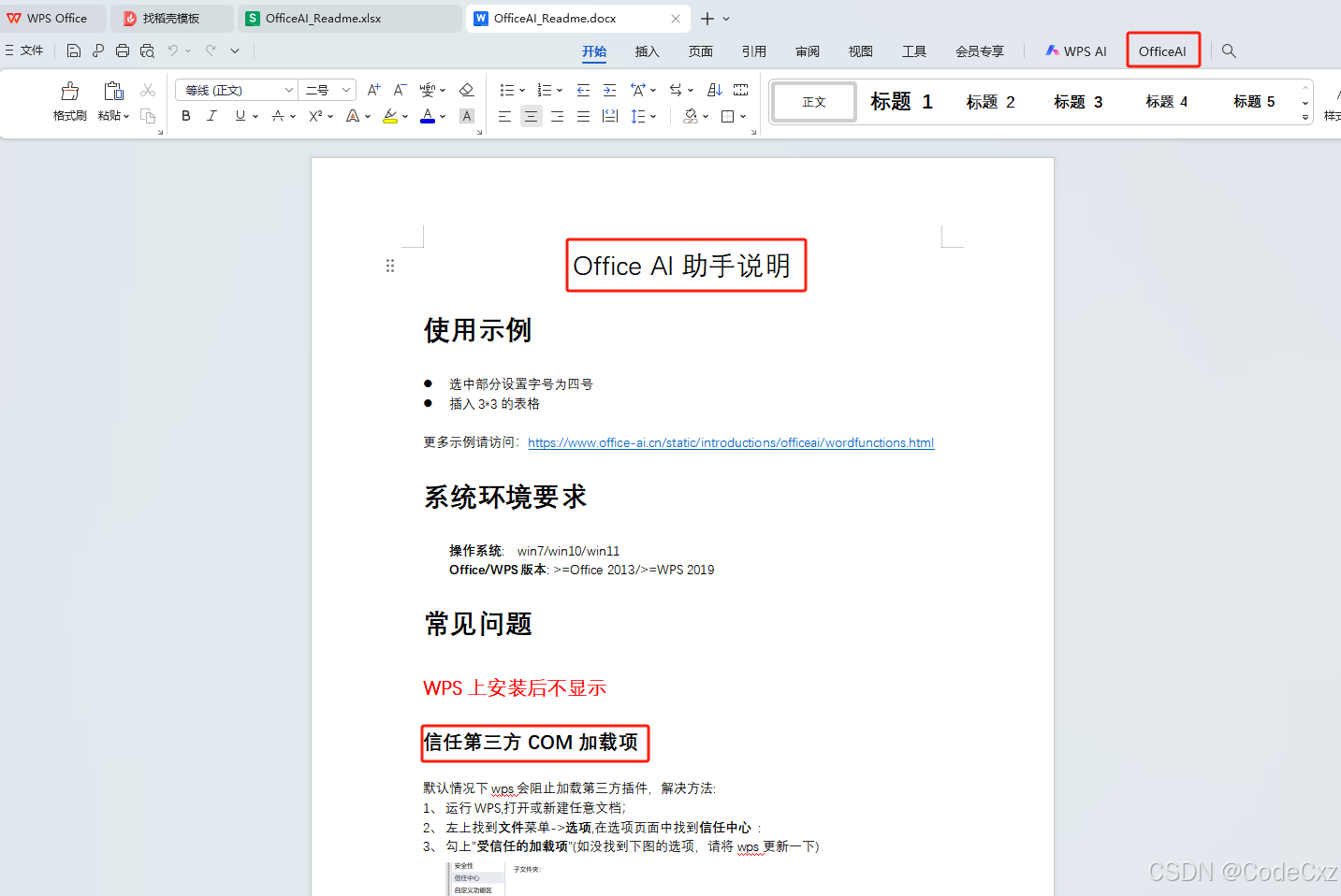Image resolution: width=1341 pixels, height=896 pixels.
Task: Toggle Center alignment button
Action: 531,116
